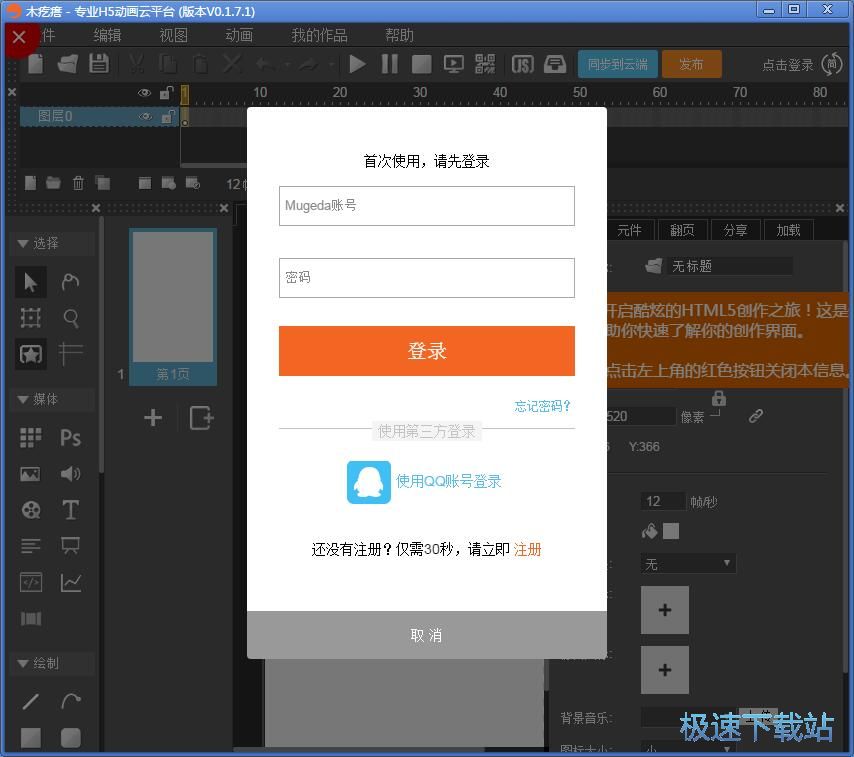Select the Ps import tool

(x=70, y=437)
